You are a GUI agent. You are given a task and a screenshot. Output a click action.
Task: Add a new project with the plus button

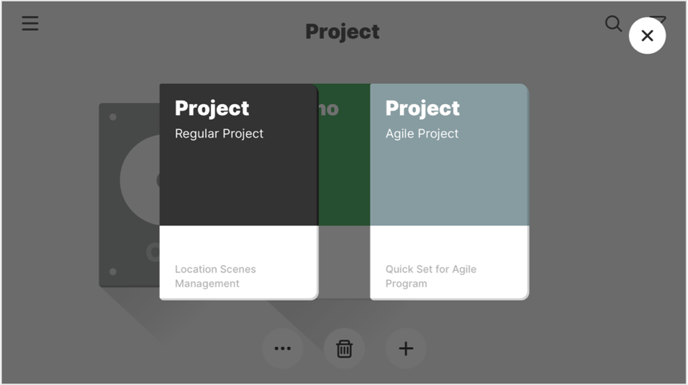click(406, 349)
